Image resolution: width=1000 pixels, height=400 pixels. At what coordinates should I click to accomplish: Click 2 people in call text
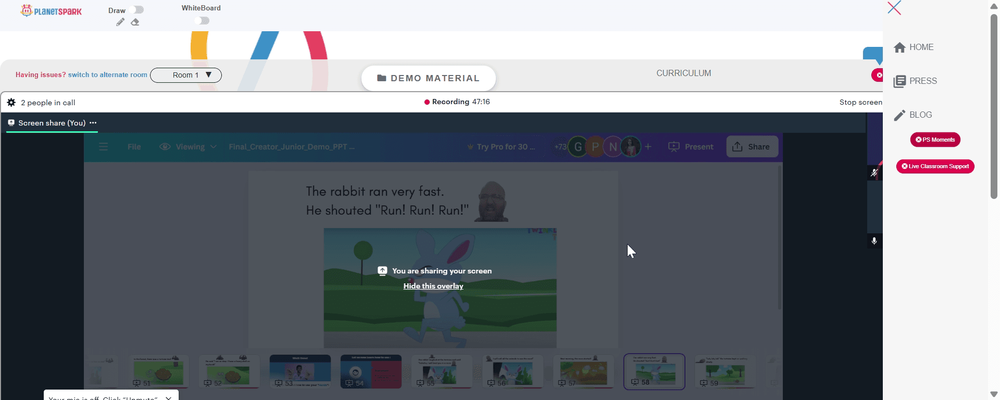48,102
